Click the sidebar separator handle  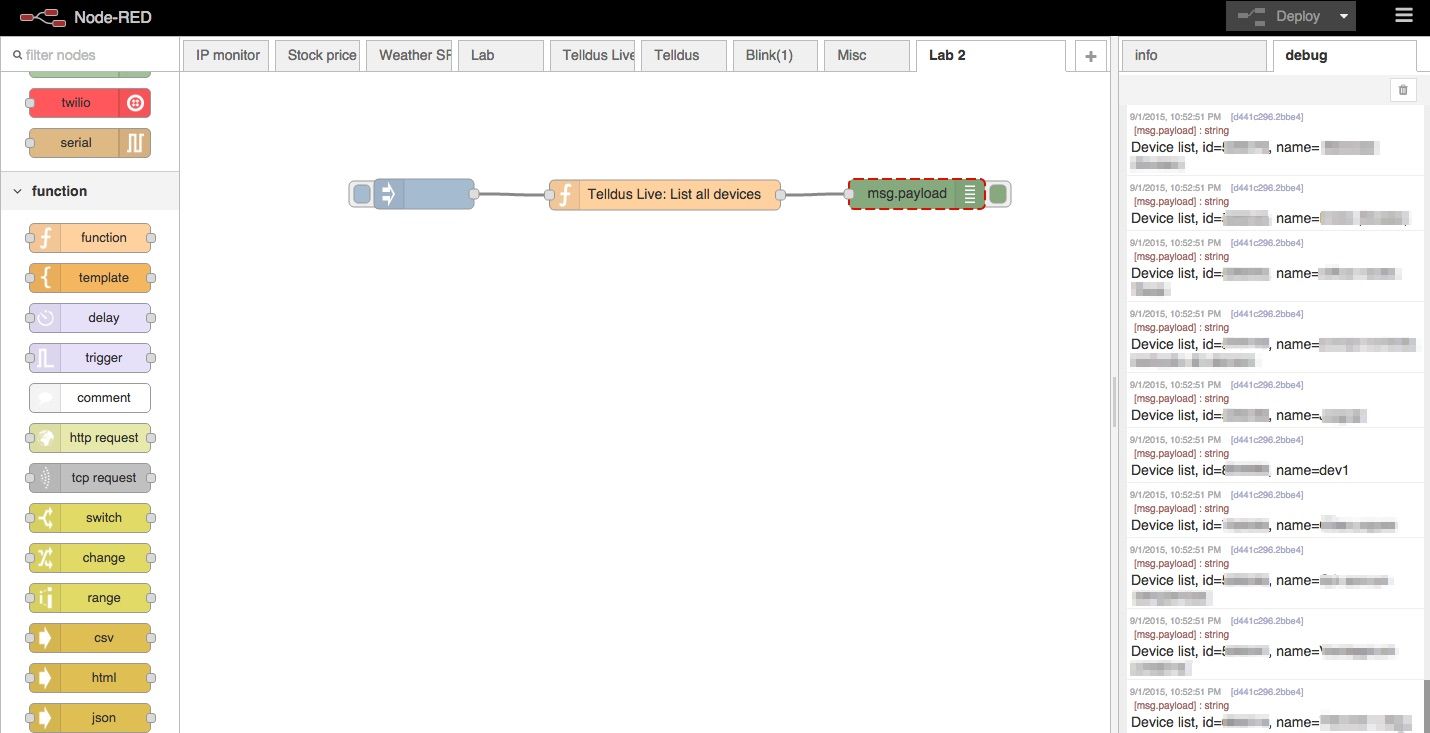(x=1113, y=402)
